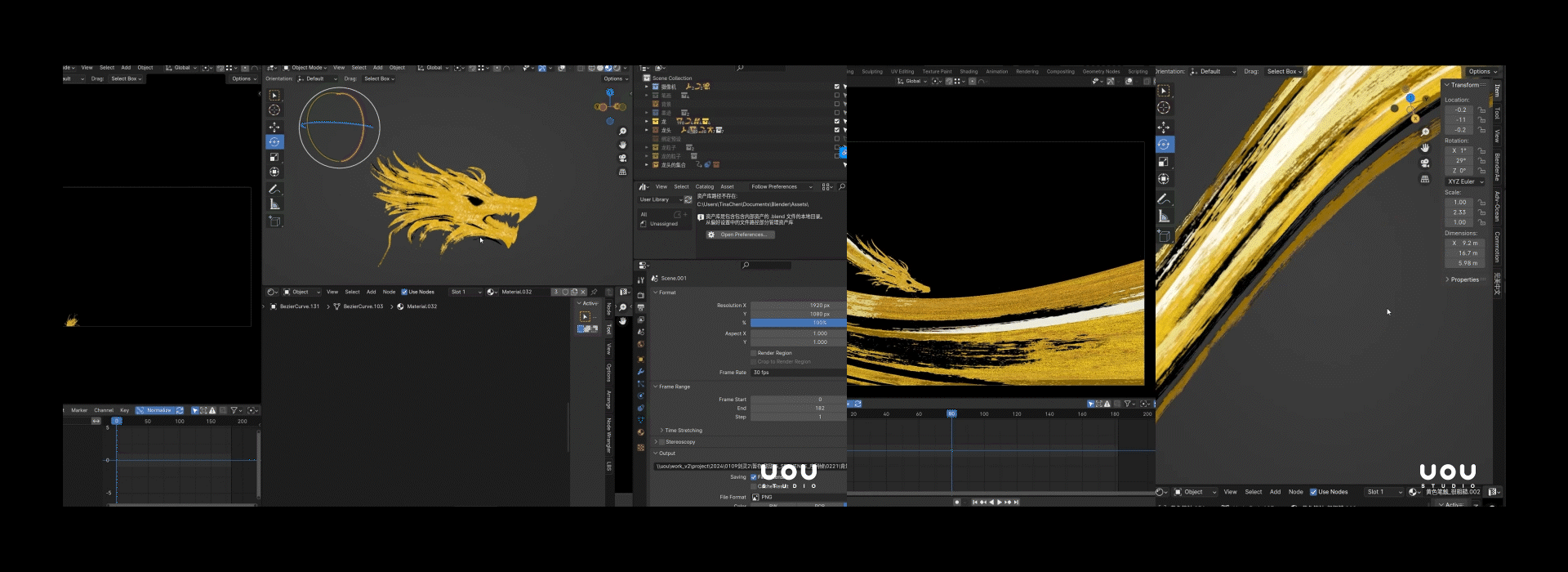Click timeline playhead at frame 80
1568x572 pixels.
click(951, 414)
